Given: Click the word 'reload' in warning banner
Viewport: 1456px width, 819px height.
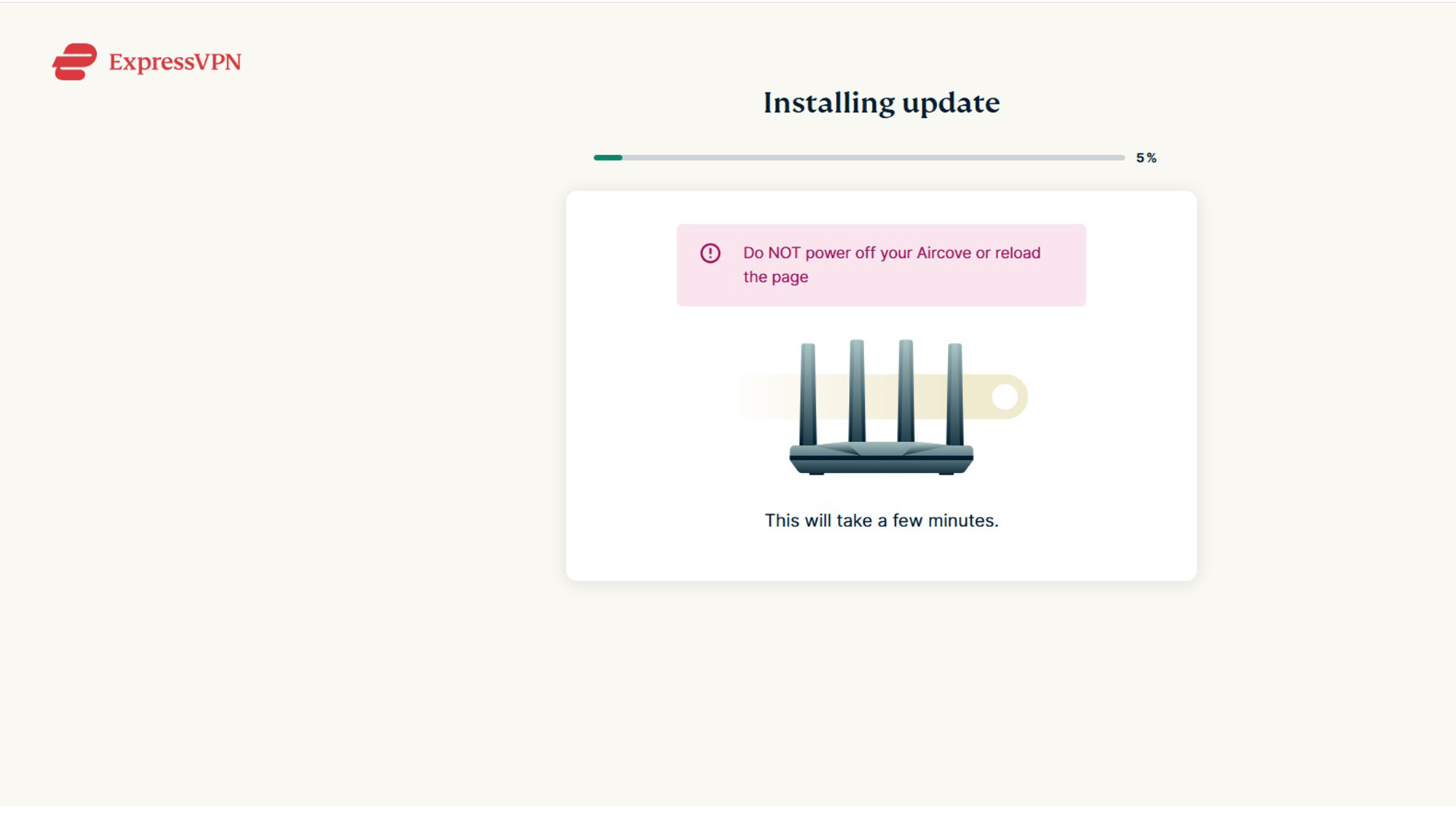Looking at the screenshot, I should tap(1018, 253).
